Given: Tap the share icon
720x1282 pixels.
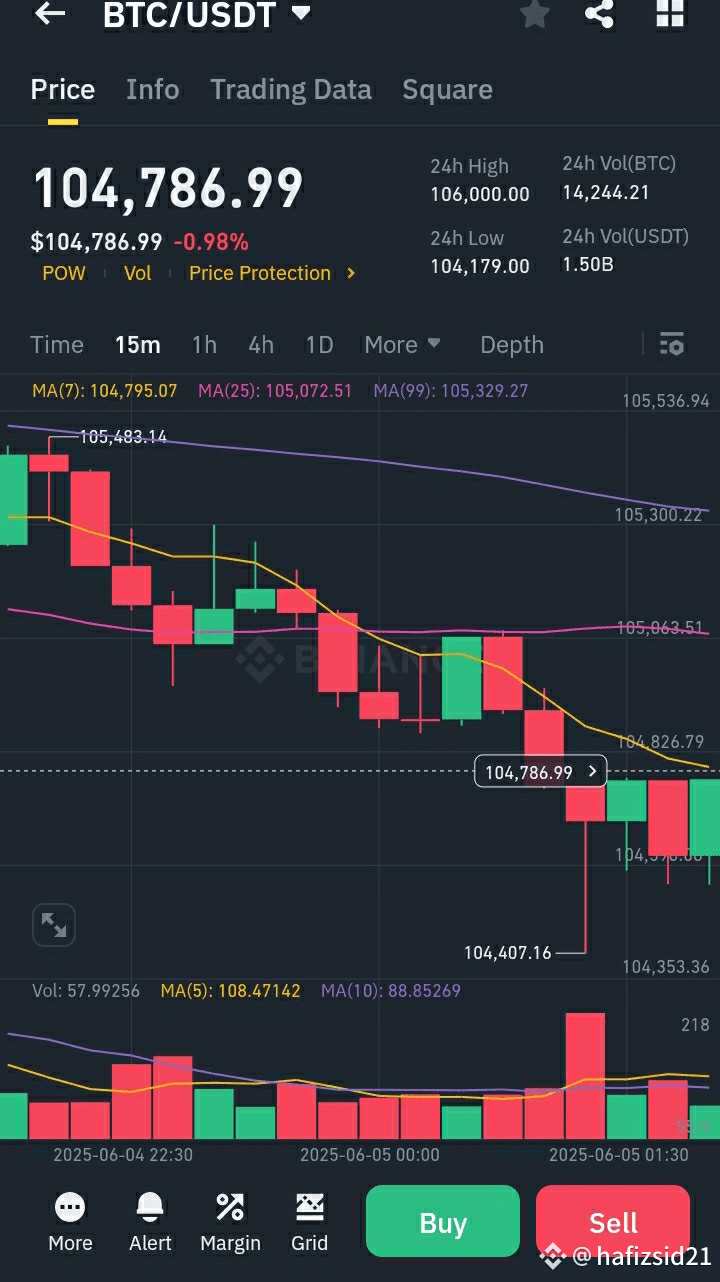Looking at the screenshot, I should tap(599, 14).
